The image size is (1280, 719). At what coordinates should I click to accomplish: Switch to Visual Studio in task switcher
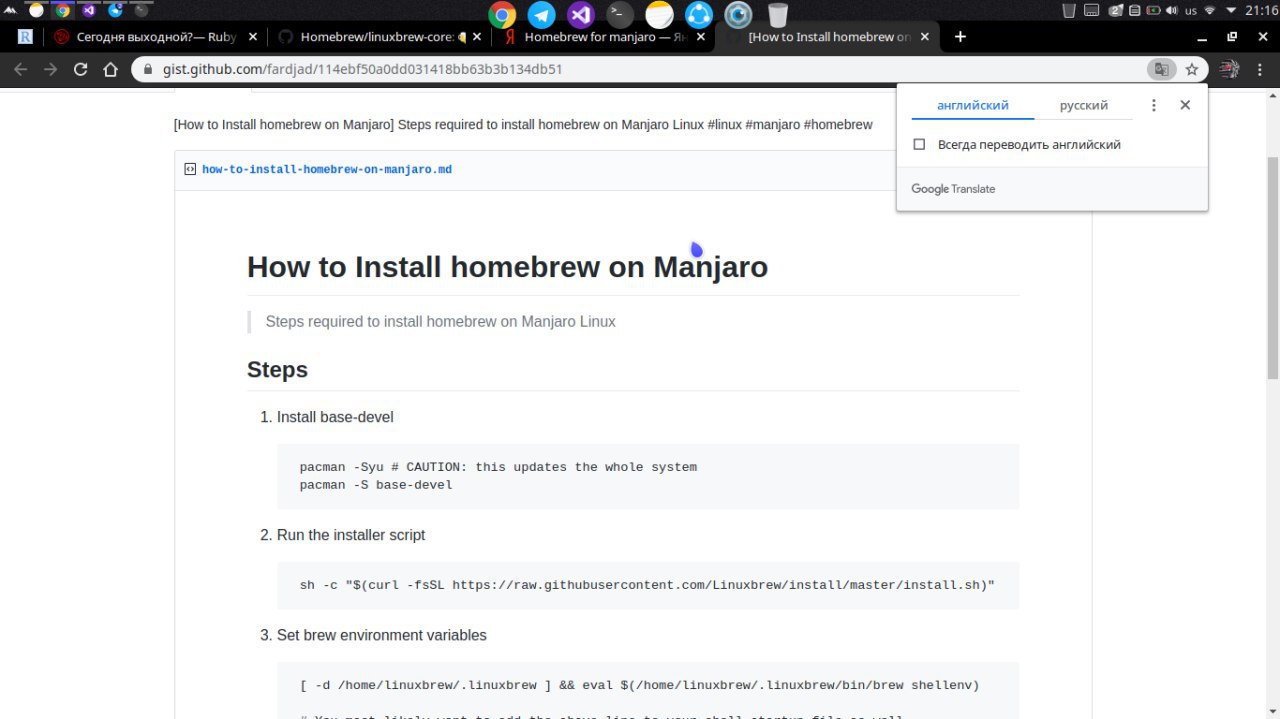[88, 11]
